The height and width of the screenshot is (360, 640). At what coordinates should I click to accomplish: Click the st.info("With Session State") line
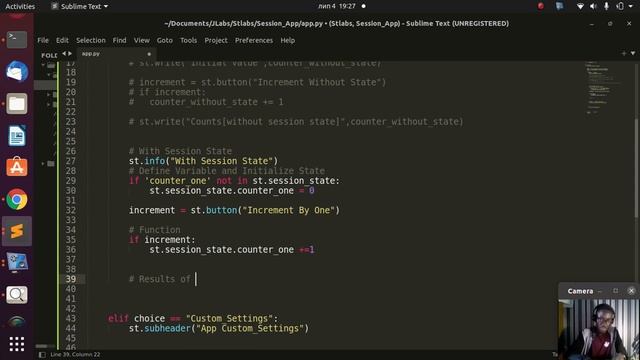click(x=203, y=161)
